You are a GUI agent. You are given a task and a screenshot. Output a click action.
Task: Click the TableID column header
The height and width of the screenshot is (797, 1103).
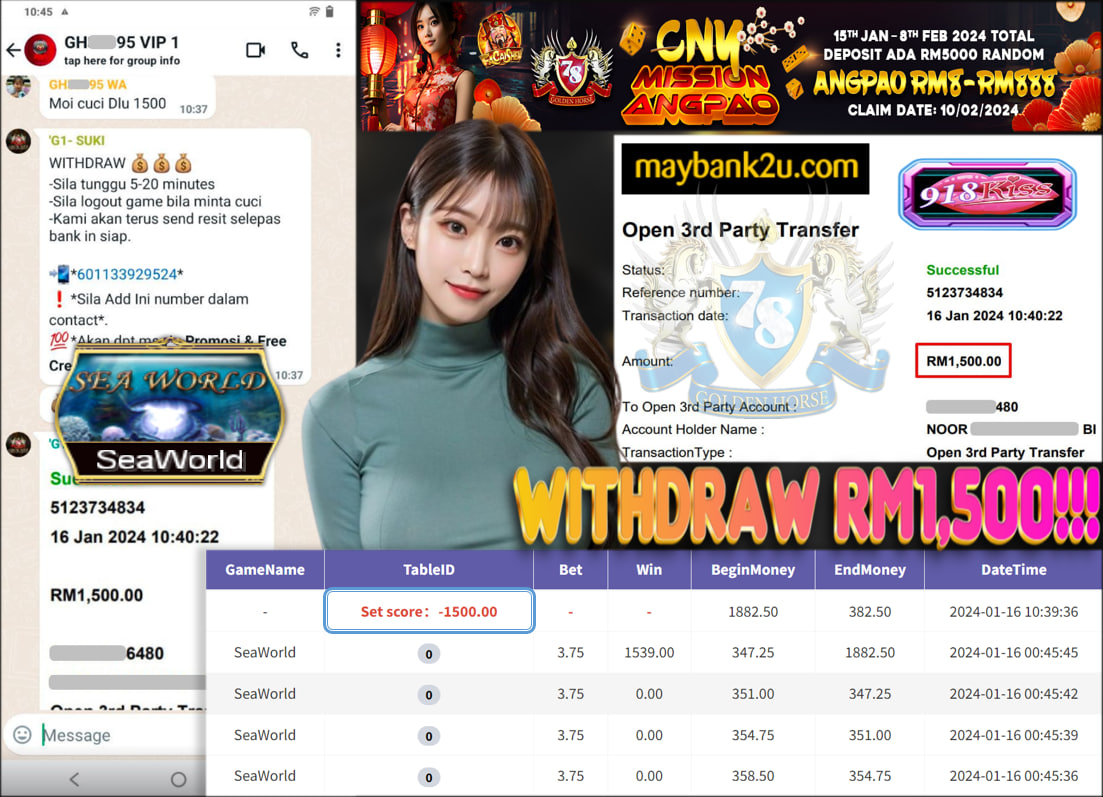pyautogui.click(x=429, y=570)
